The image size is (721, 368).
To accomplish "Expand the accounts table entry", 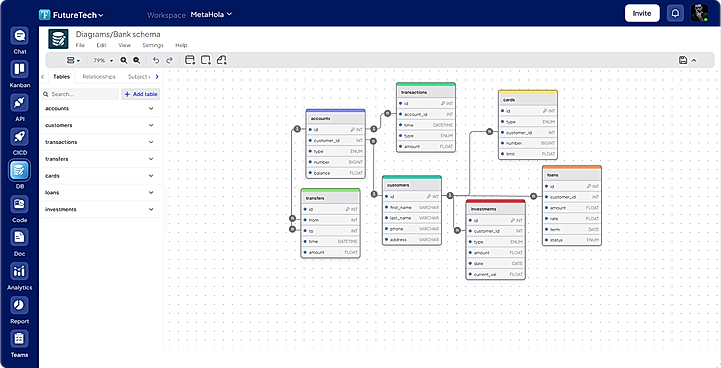I will (x=100, y=109).
